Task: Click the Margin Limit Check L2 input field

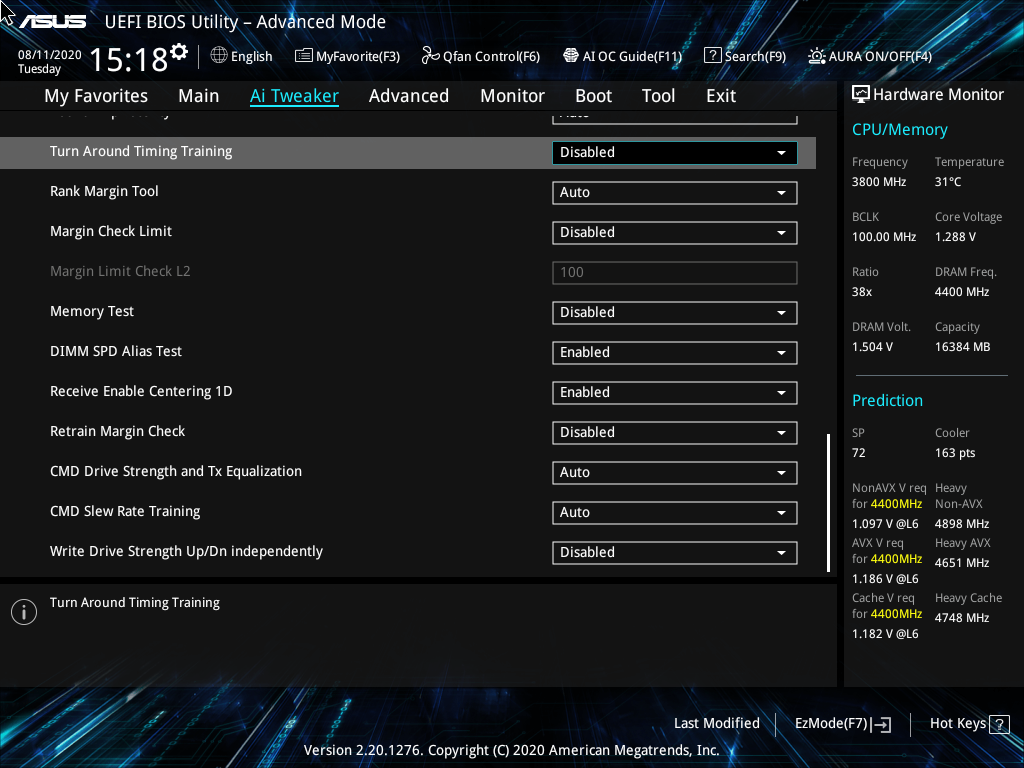Action: pyautogui.click(x=674, y=272)
